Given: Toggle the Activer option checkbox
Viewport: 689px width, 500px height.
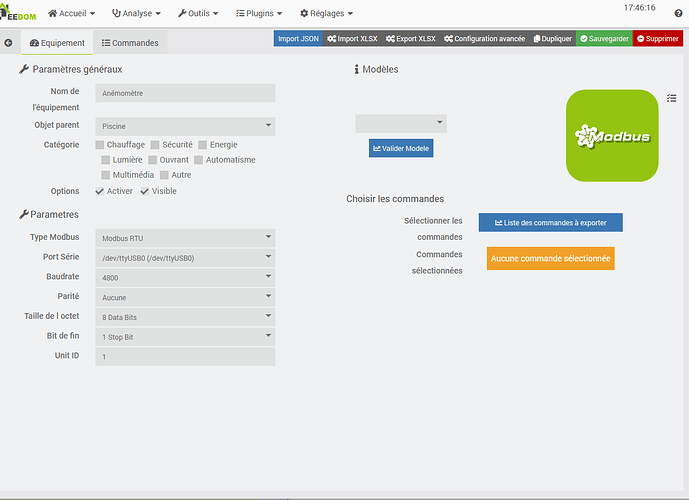Looking at the screenshot, I should tap(100, 191).
